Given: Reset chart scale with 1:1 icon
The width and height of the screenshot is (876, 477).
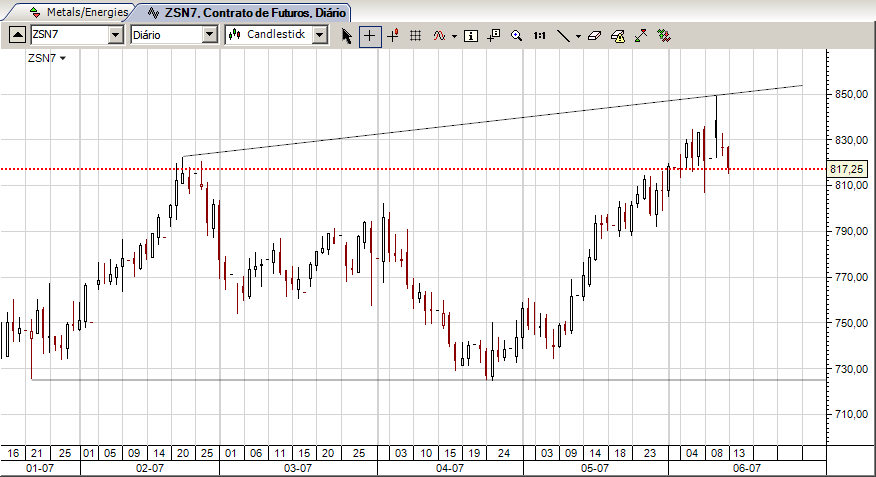Looking at the screenshot, I should tap(539, 36).
